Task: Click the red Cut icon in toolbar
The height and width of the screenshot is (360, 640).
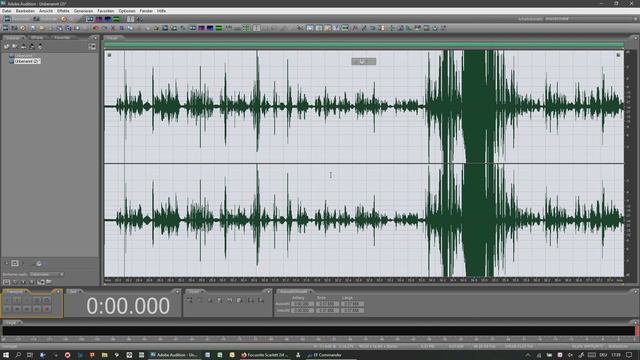Action: click(x=113, y=28)
